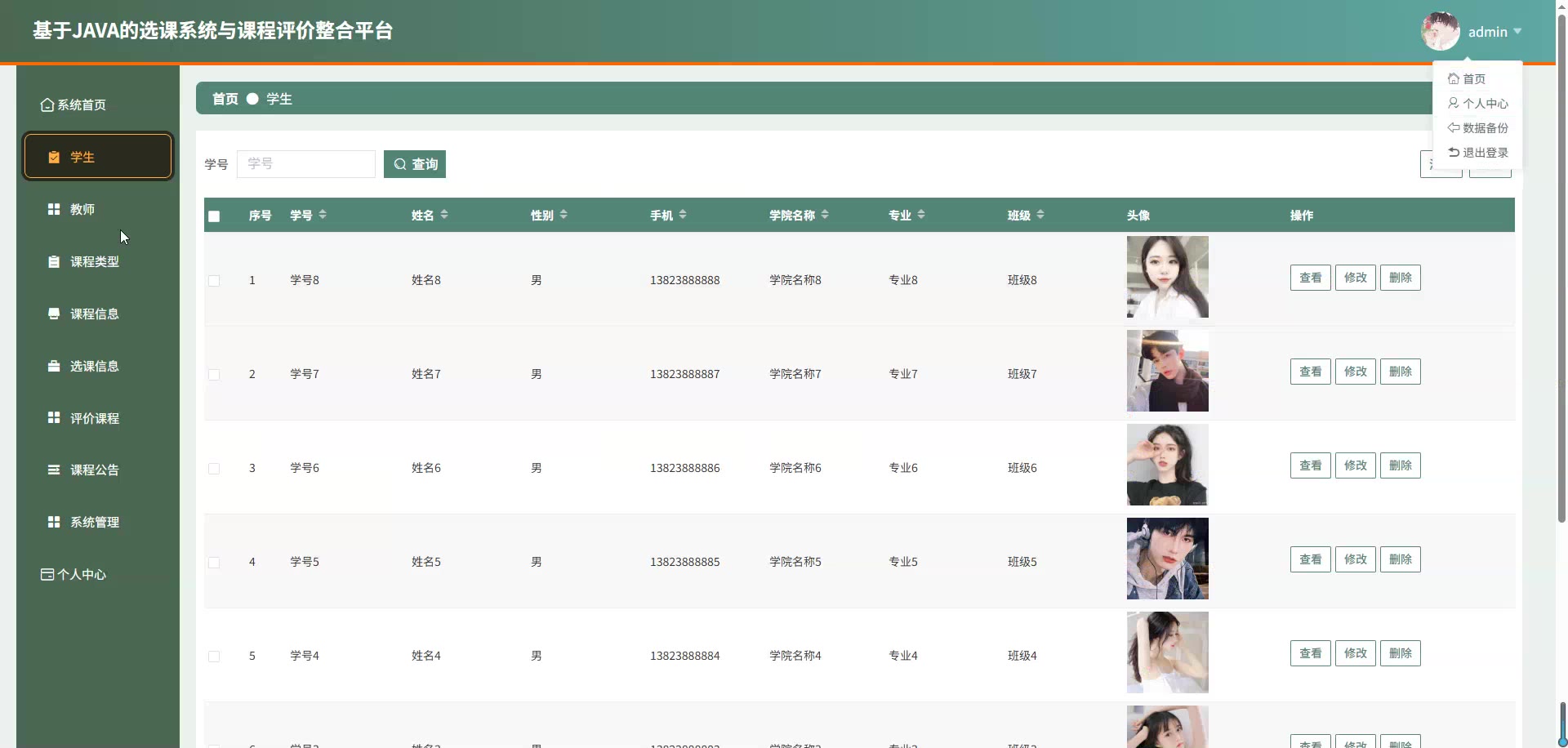Image resolution: width=1568 pixels, height=748 pixels.
Task: Click the page vertical scrollbar thumb
Action: tap(1561, 269)
